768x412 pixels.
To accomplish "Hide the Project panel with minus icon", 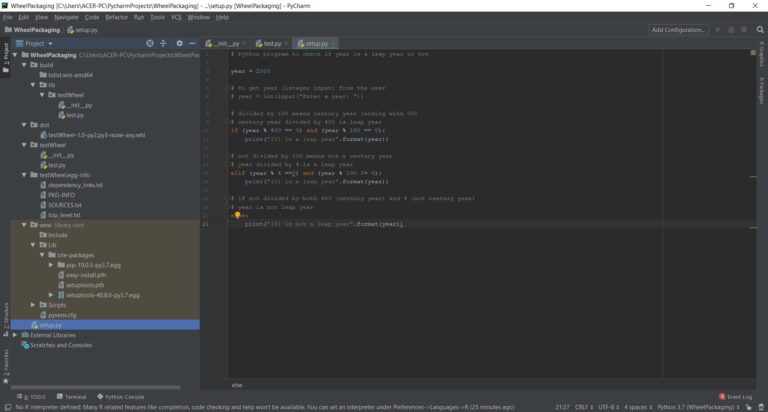I will [193, 44].
